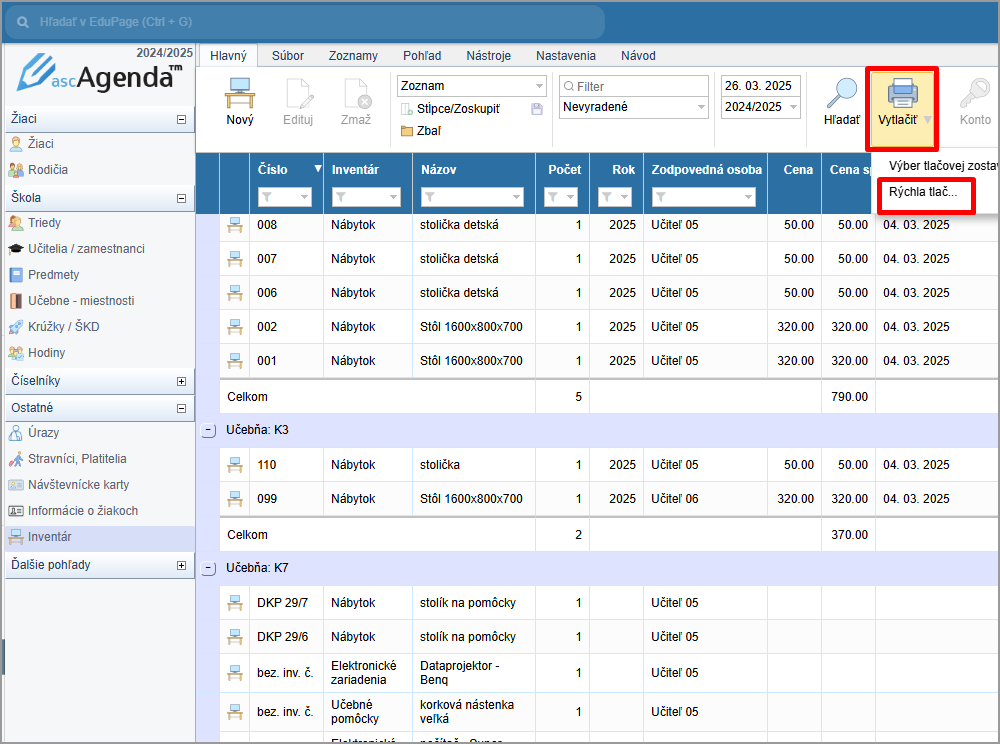Click the Stĺpce/Zoskupiť columns icon
The width and height of the screenshot is (1000, 744).
point(407,109)
